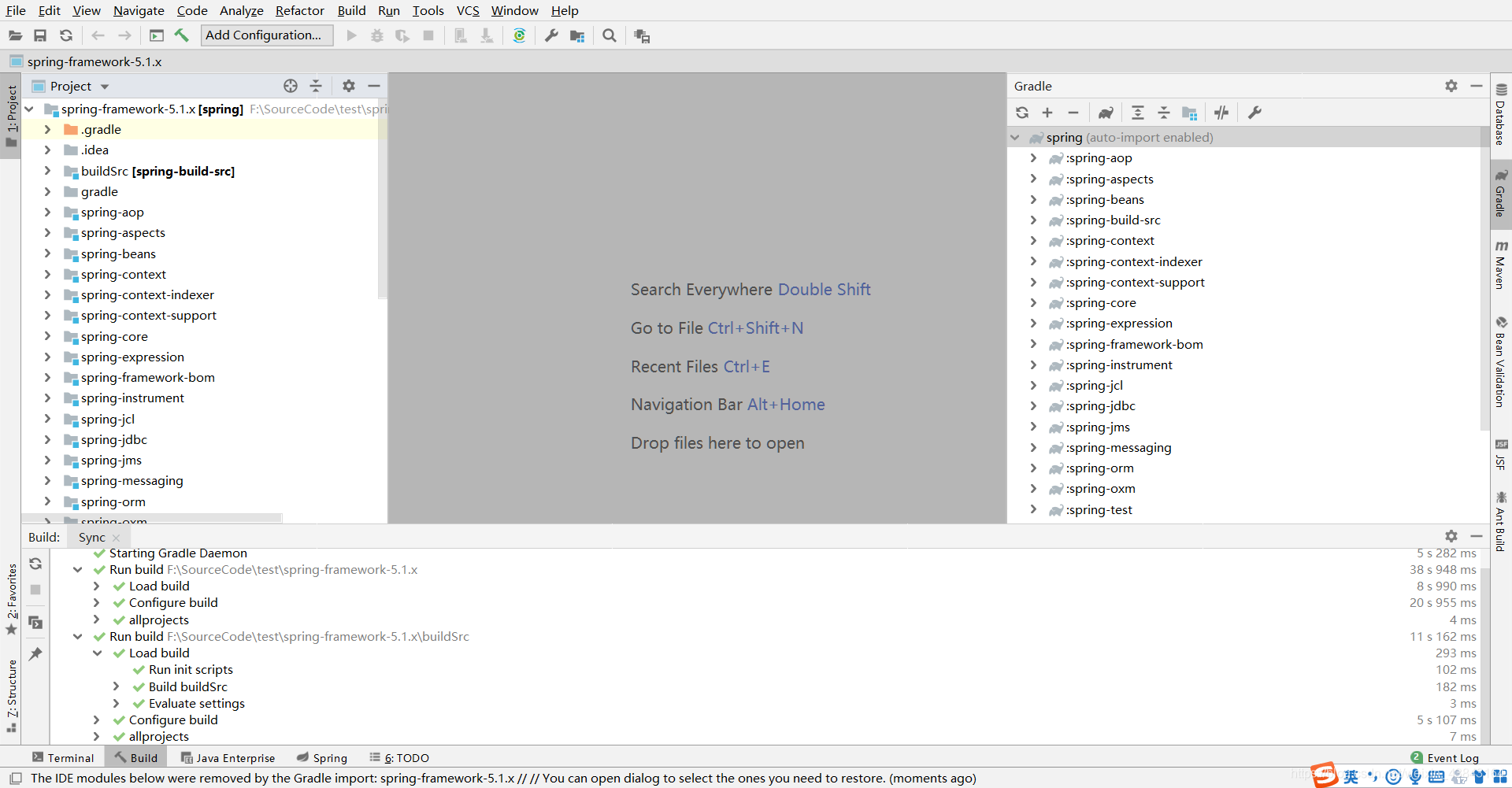Viewport: 1512px width, 788px height.
Task: Click the microphone icon in system tray
Action: tap(1415, 777)
